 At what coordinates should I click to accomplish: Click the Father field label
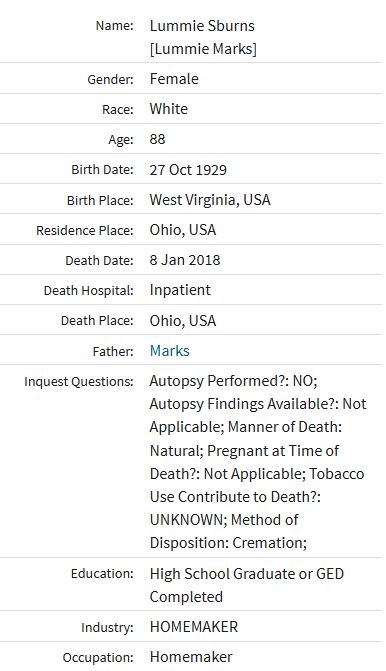click(x=113, y=351)
